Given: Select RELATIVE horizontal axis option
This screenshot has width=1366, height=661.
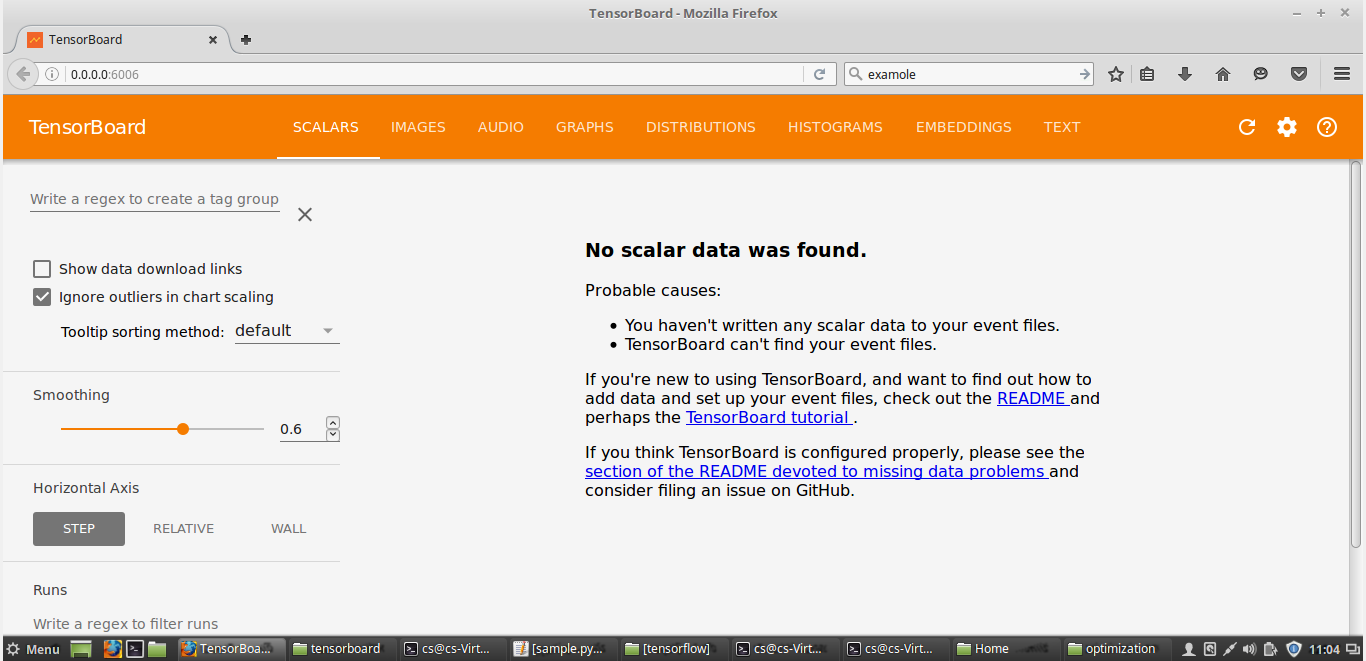Looking at the screenshot, I should click(x=183, y=529).
